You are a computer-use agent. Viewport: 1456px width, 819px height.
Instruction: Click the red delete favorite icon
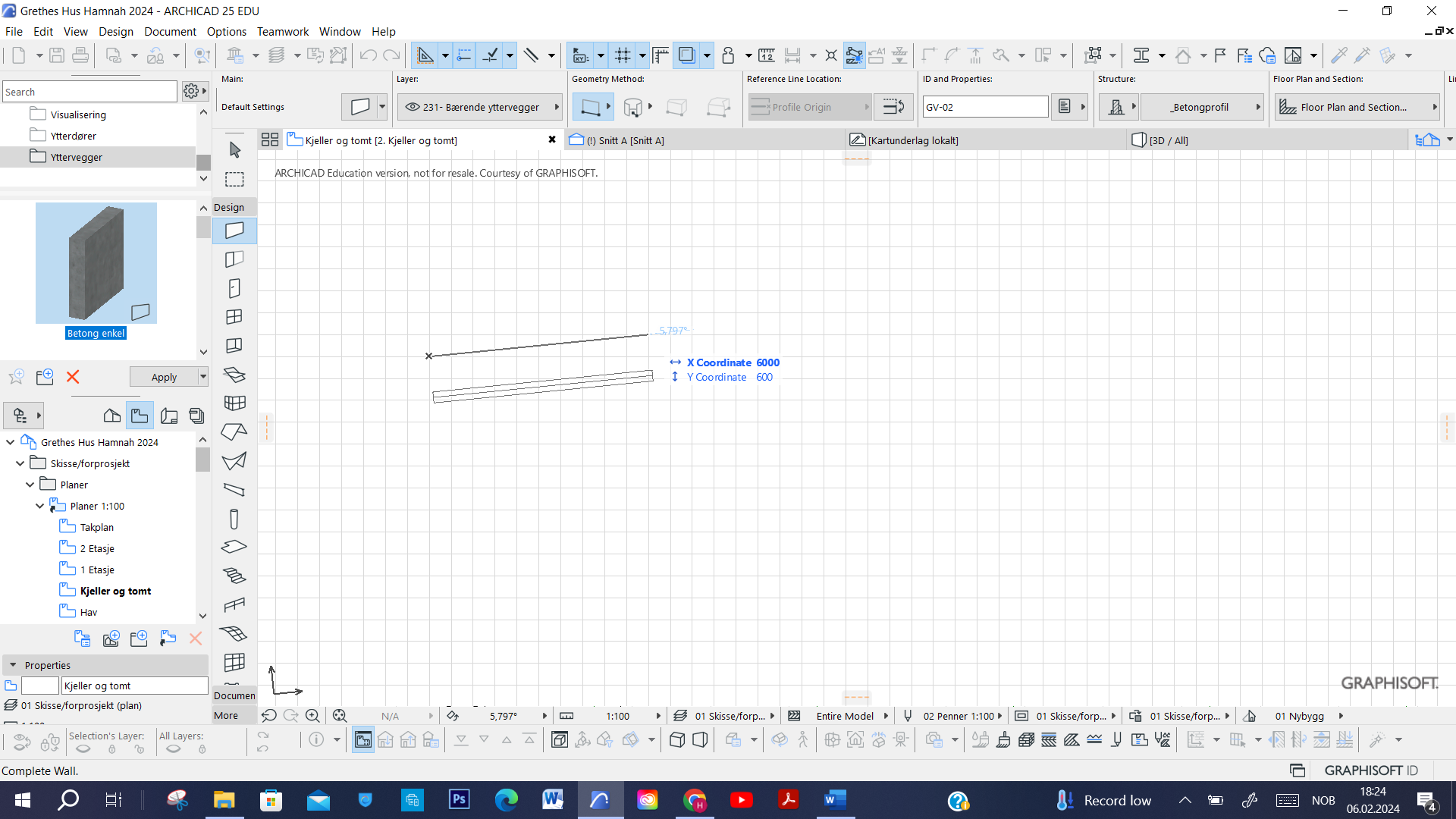pos(73,377)
